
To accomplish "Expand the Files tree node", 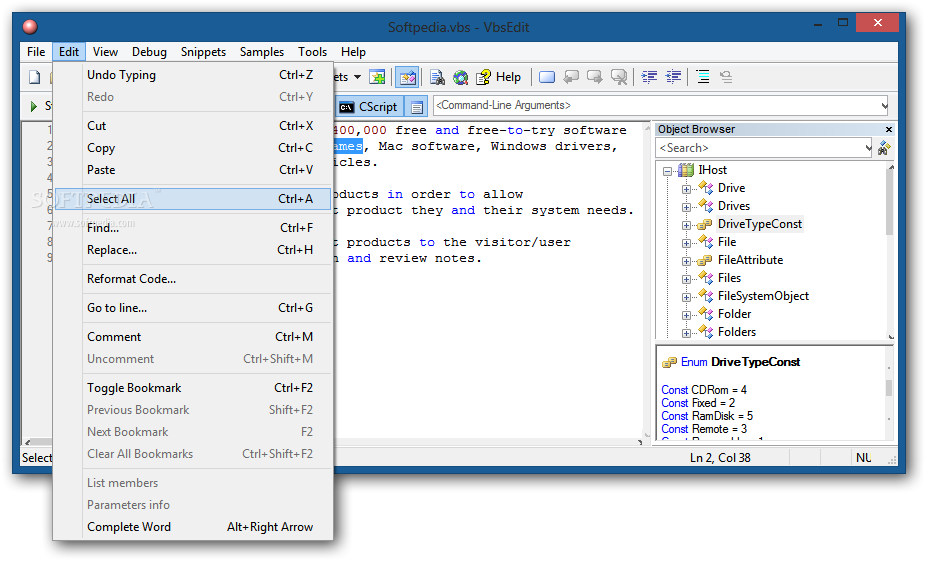I will pos(686,279).
